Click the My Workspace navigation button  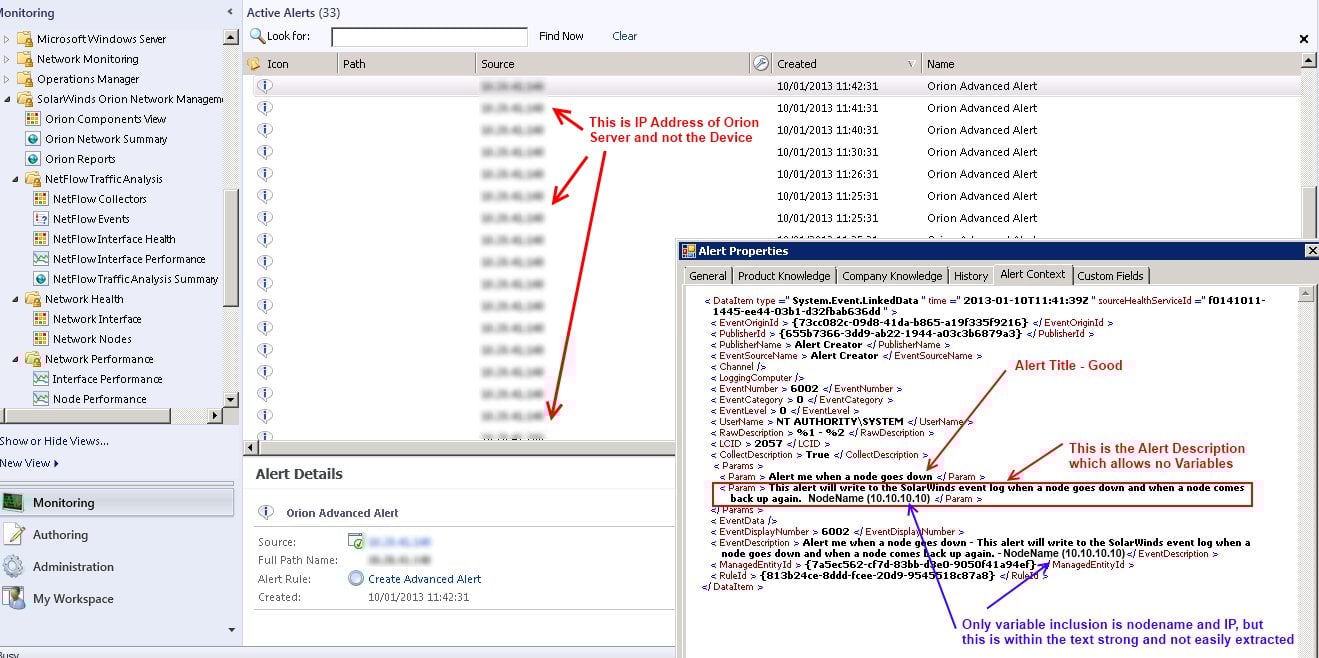[x=117, y=599]
